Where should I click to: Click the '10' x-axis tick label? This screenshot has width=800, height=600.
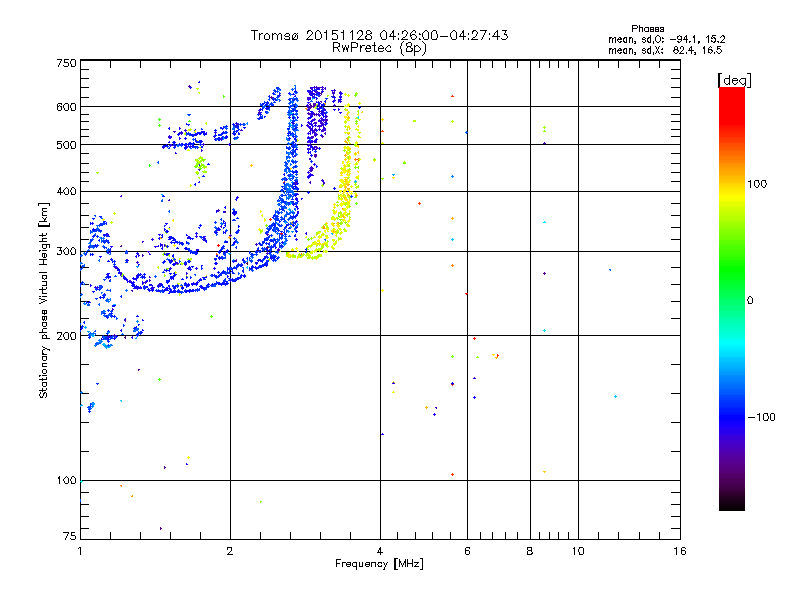click(578, 551)
